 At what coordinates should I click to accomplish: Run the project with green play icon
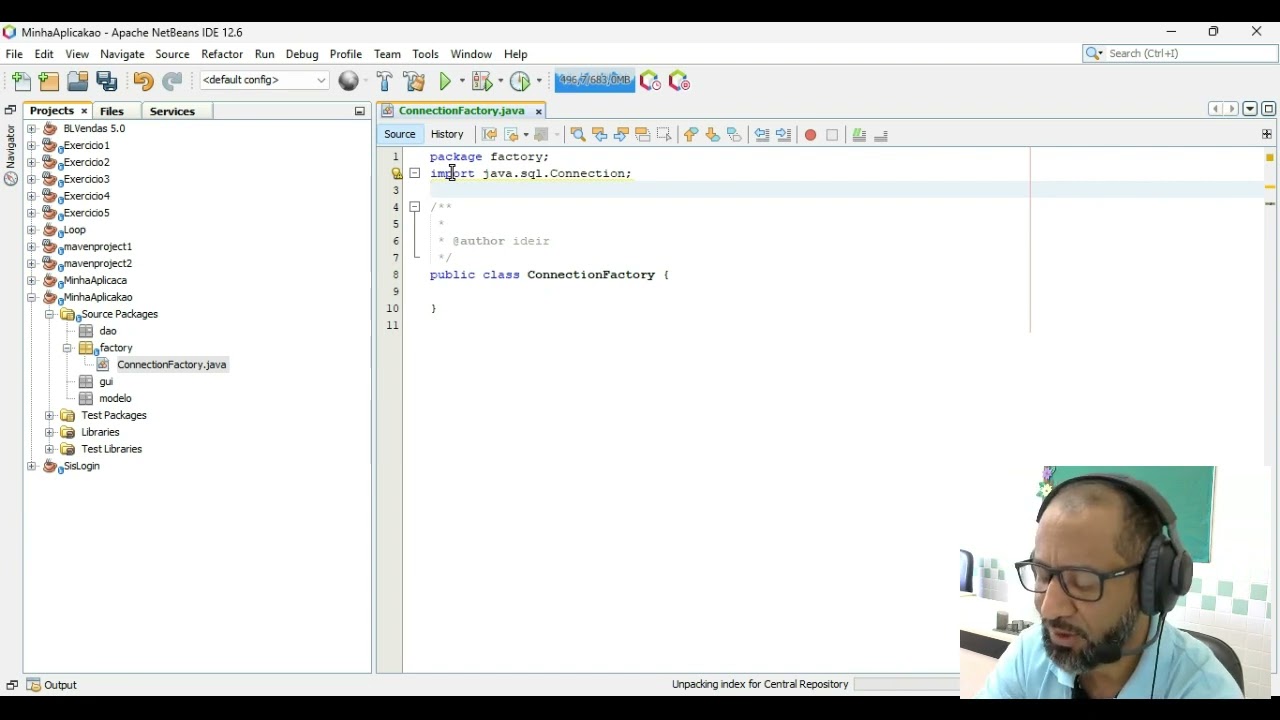coord(446,81)
